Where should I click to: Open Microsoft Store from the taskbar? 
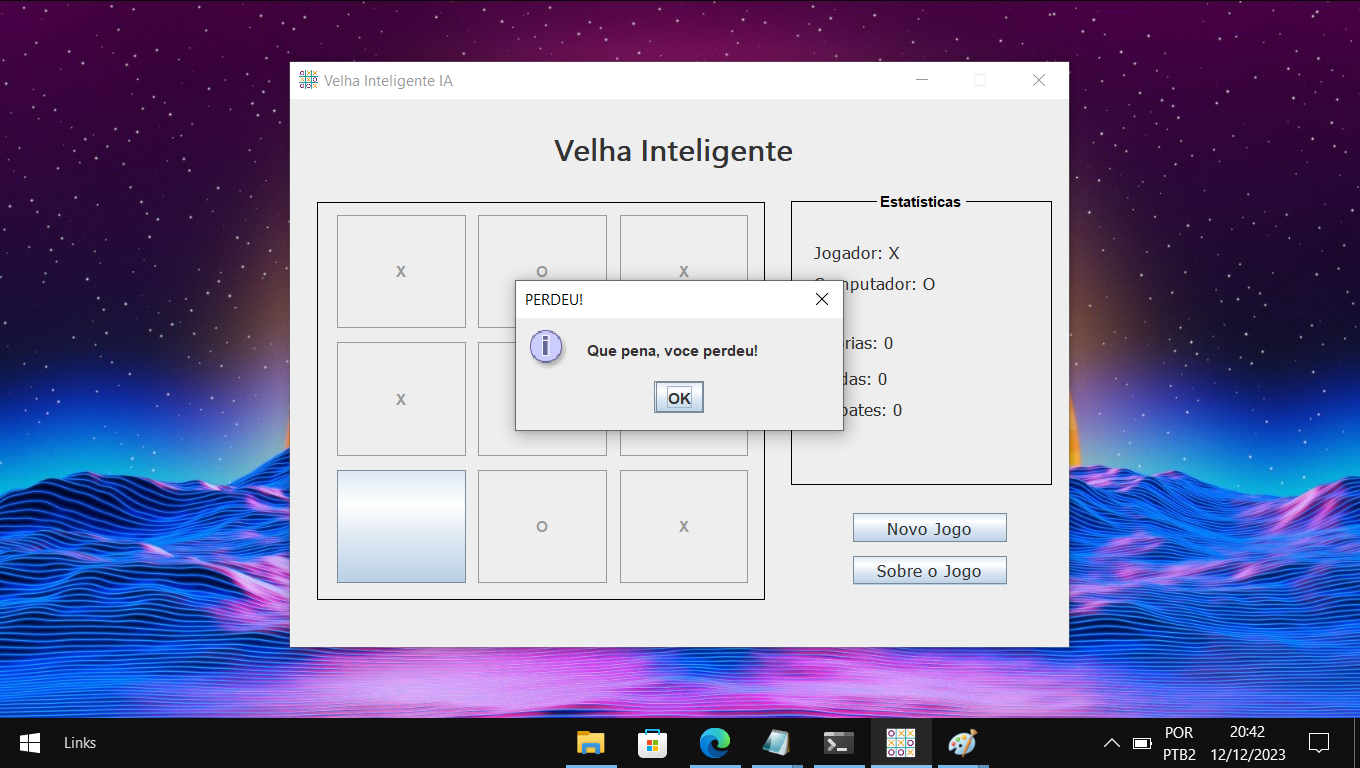pyautogui.click(x=653, y=743)
